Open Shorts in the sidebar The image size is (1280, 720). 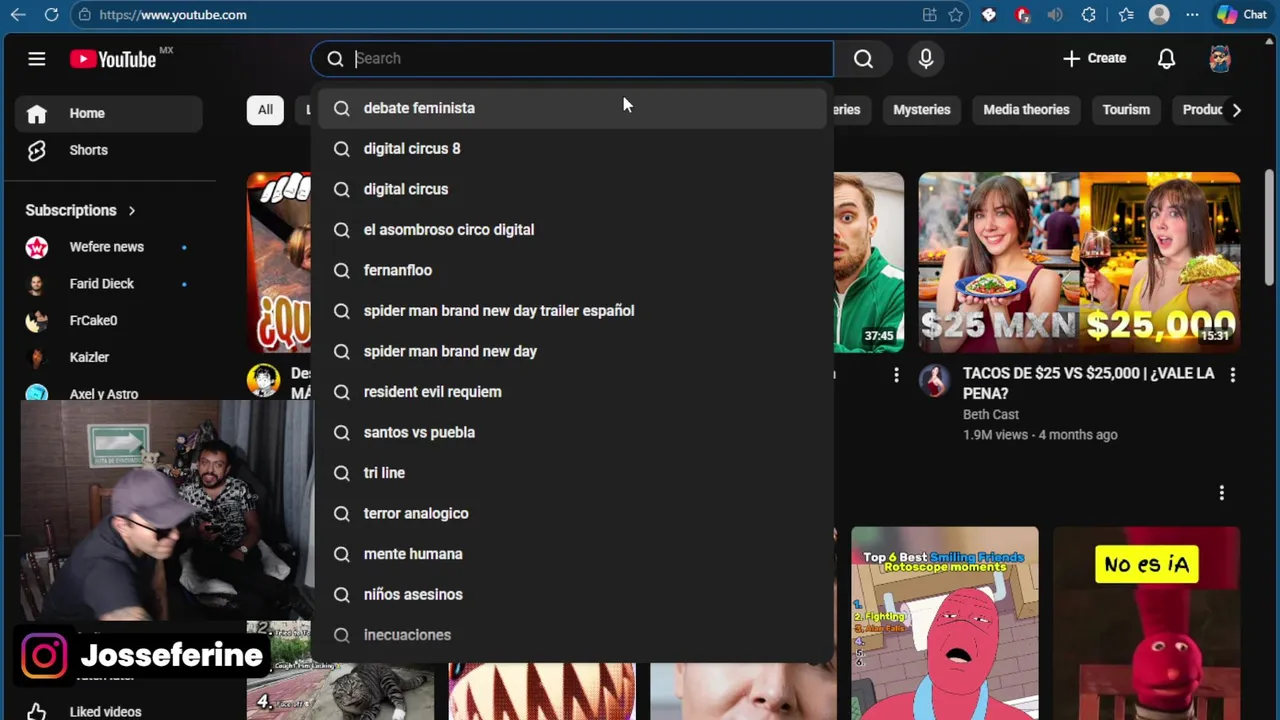click(108, 150)
